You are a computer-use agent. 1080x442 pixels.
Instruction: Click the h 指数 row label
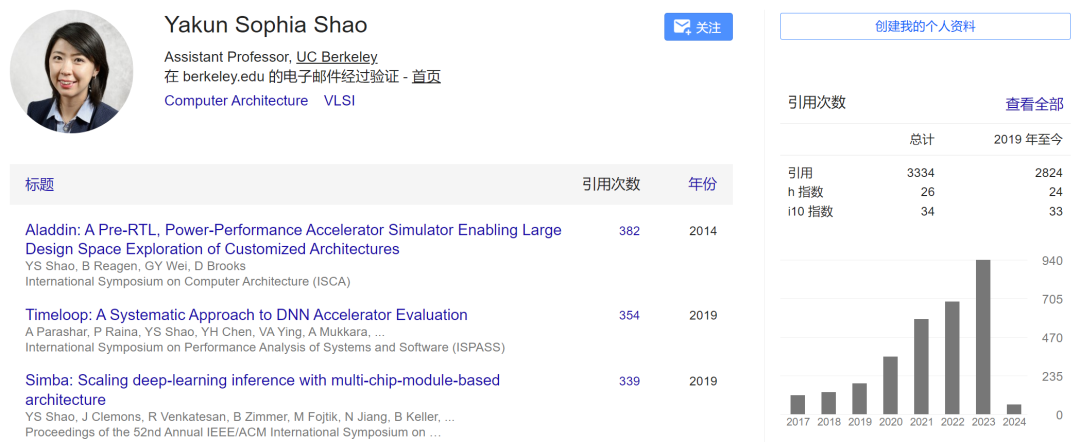click(806, 192)
